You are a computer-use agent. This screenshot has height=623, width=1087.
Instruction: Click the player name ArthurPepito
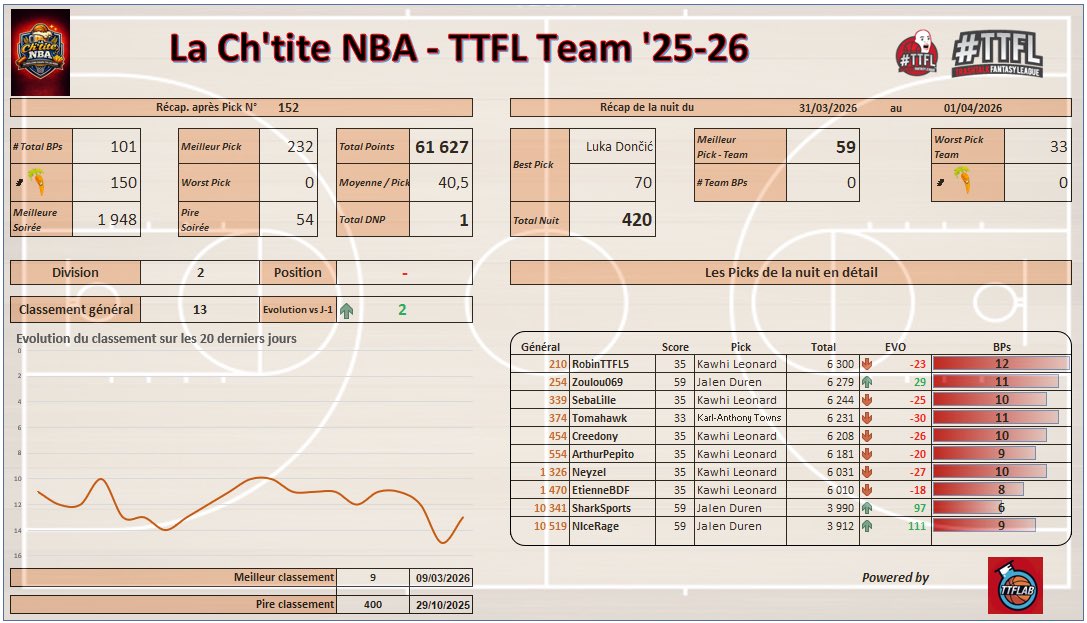tap(602, 454)
